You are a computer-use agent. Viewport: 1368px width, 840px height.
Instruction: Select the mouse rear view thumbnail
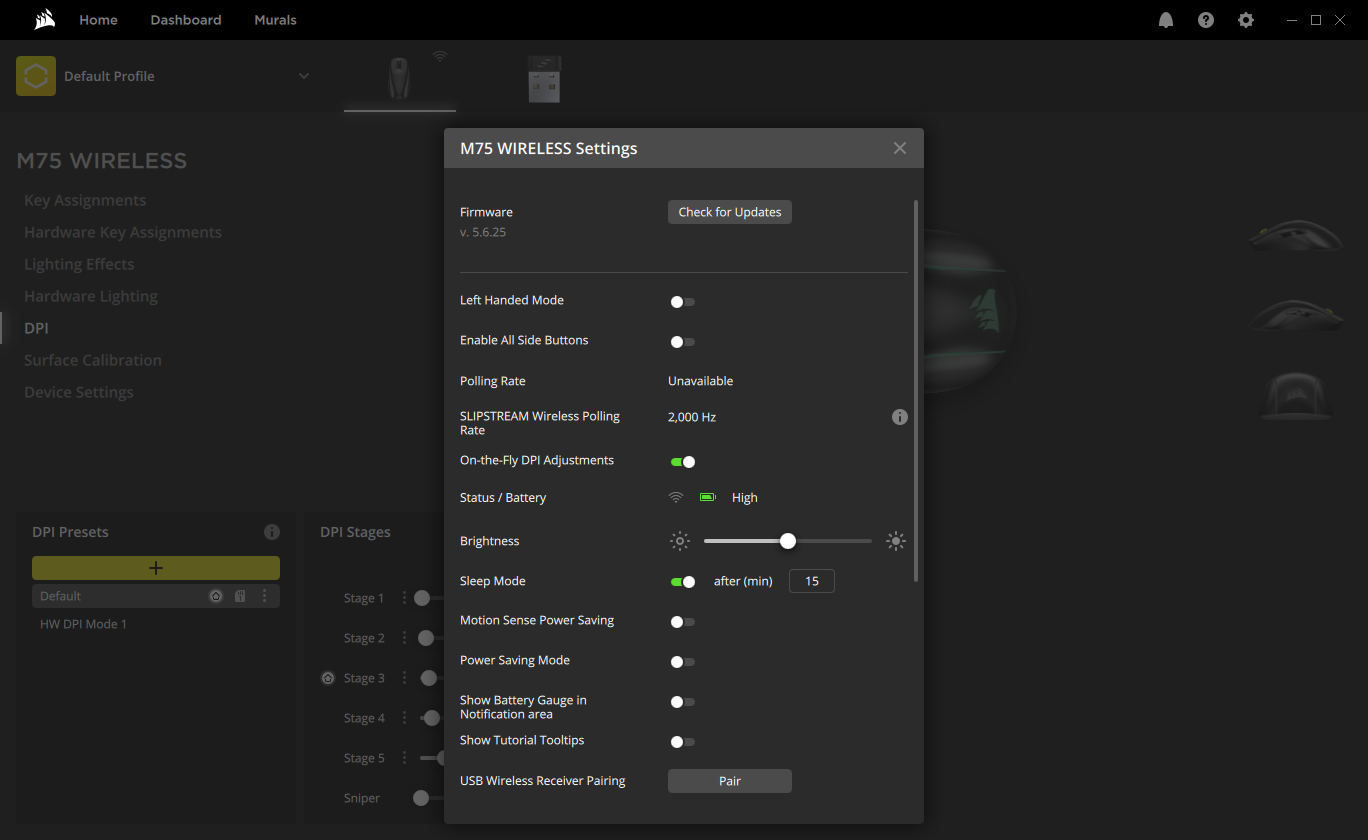click(x=1295, y=395)
